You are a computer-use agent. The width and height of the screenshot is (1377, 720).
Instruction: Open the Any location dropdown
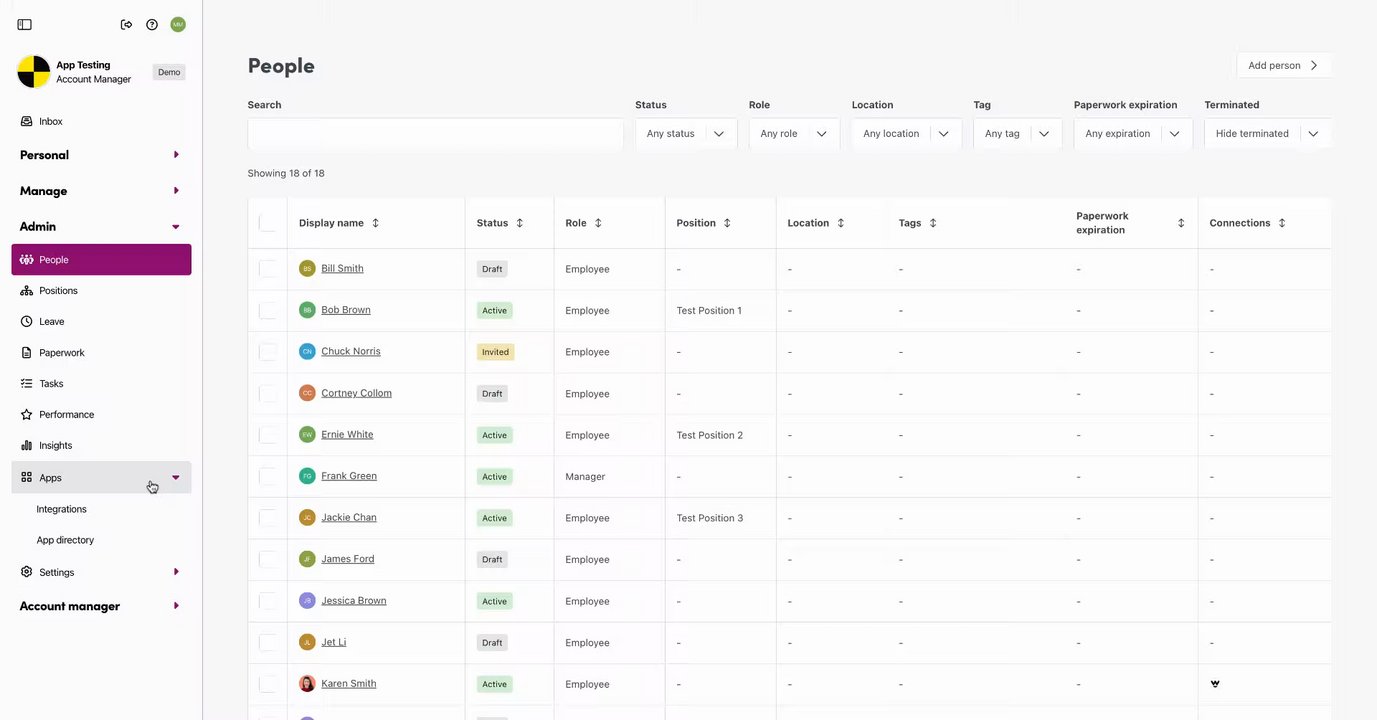906,133
